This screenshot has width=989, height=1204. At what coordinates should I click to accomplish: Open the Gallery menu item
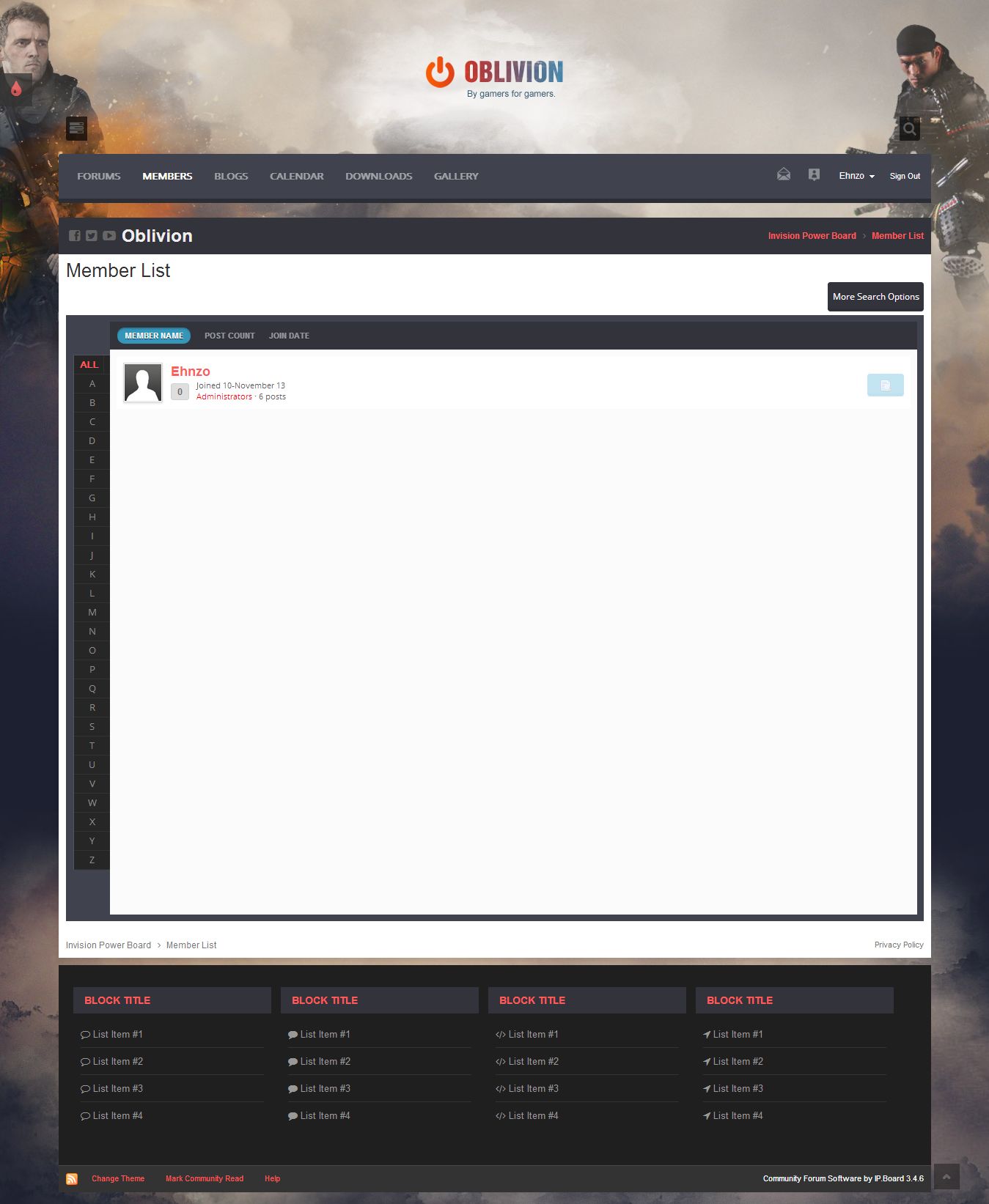coord(456,176)
